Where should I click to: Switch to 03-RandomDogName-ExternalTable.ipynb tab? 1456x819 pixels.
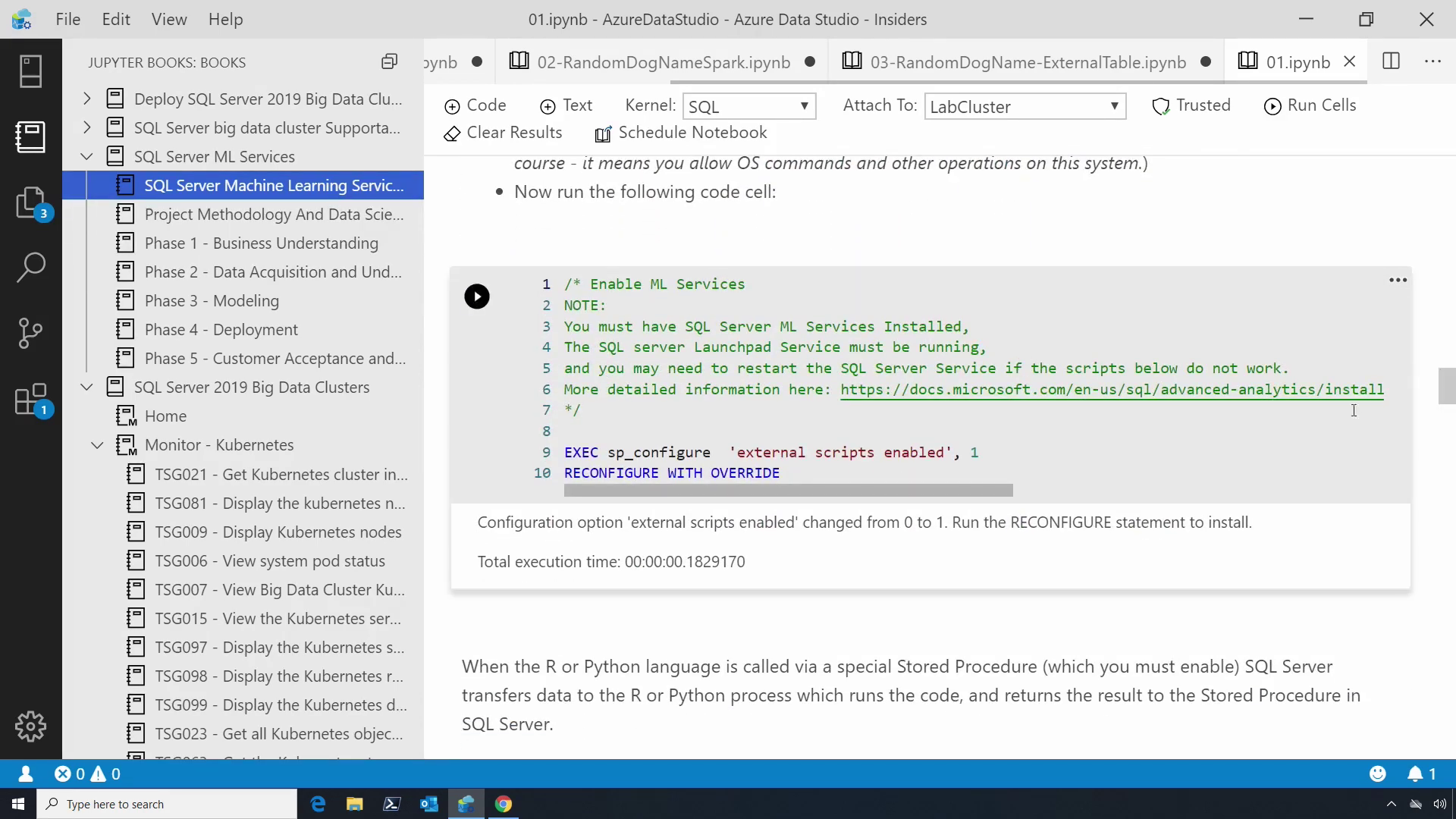pos(1026,61)
